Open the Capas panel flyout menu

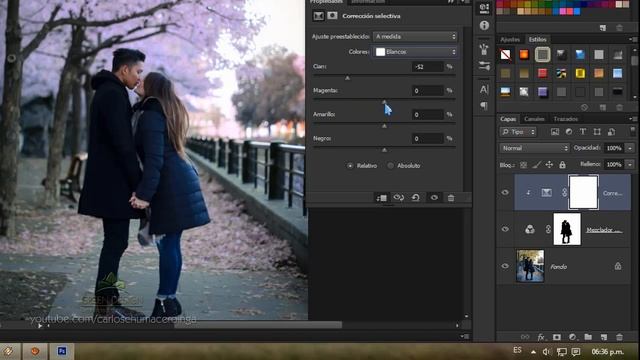[632, 119]
